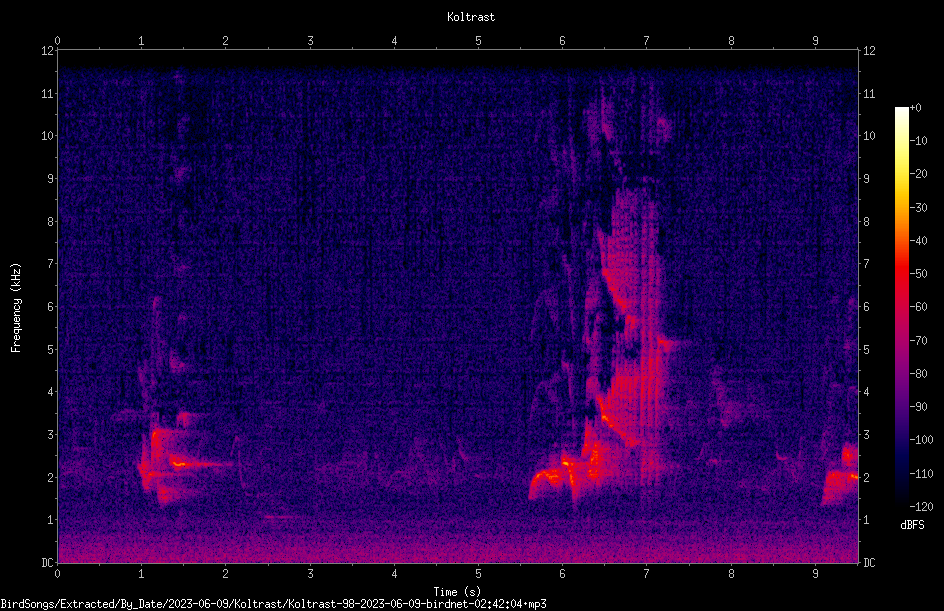Click the -60 value on the dBFS scale
The width and height of the screenshot is (944, 611).
pyautogui.click(x=919, y=307)
